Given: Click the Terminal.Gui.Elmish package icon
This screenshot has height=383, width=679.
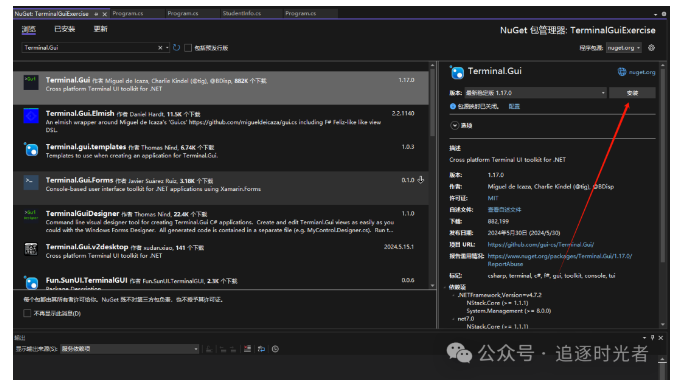Looking at the screenshot, I should point(31,116).
